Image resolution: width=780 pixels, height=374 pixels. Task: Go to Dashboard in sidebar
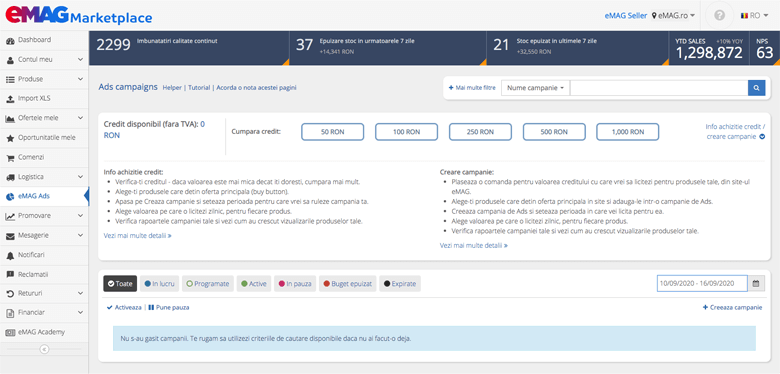click(x=44, y=40)
